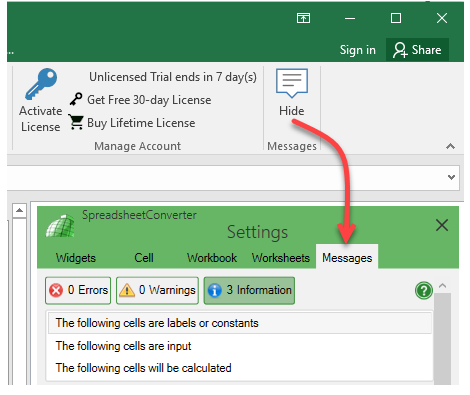Select 'The following cells will be calculated'

pos(240,368)
